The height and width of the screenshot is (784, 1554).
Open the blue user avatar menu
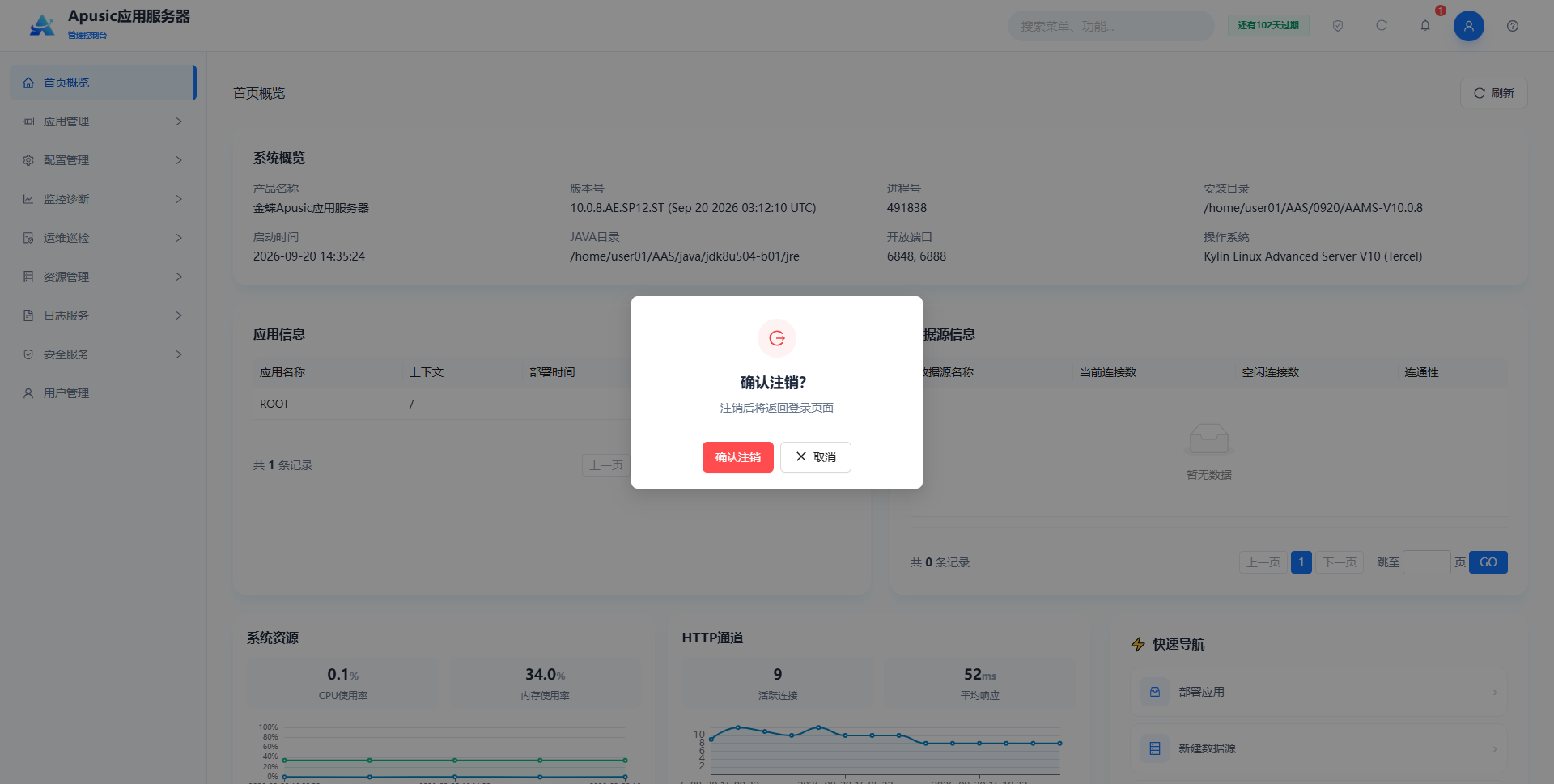point(1469,26)
